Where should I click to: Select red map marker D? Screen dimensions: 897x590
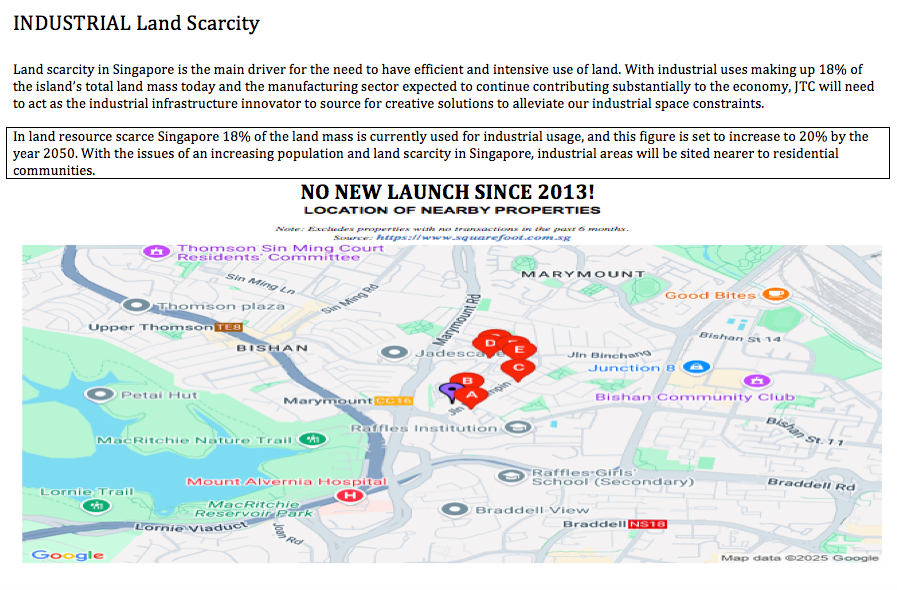(x=490, y=345)
